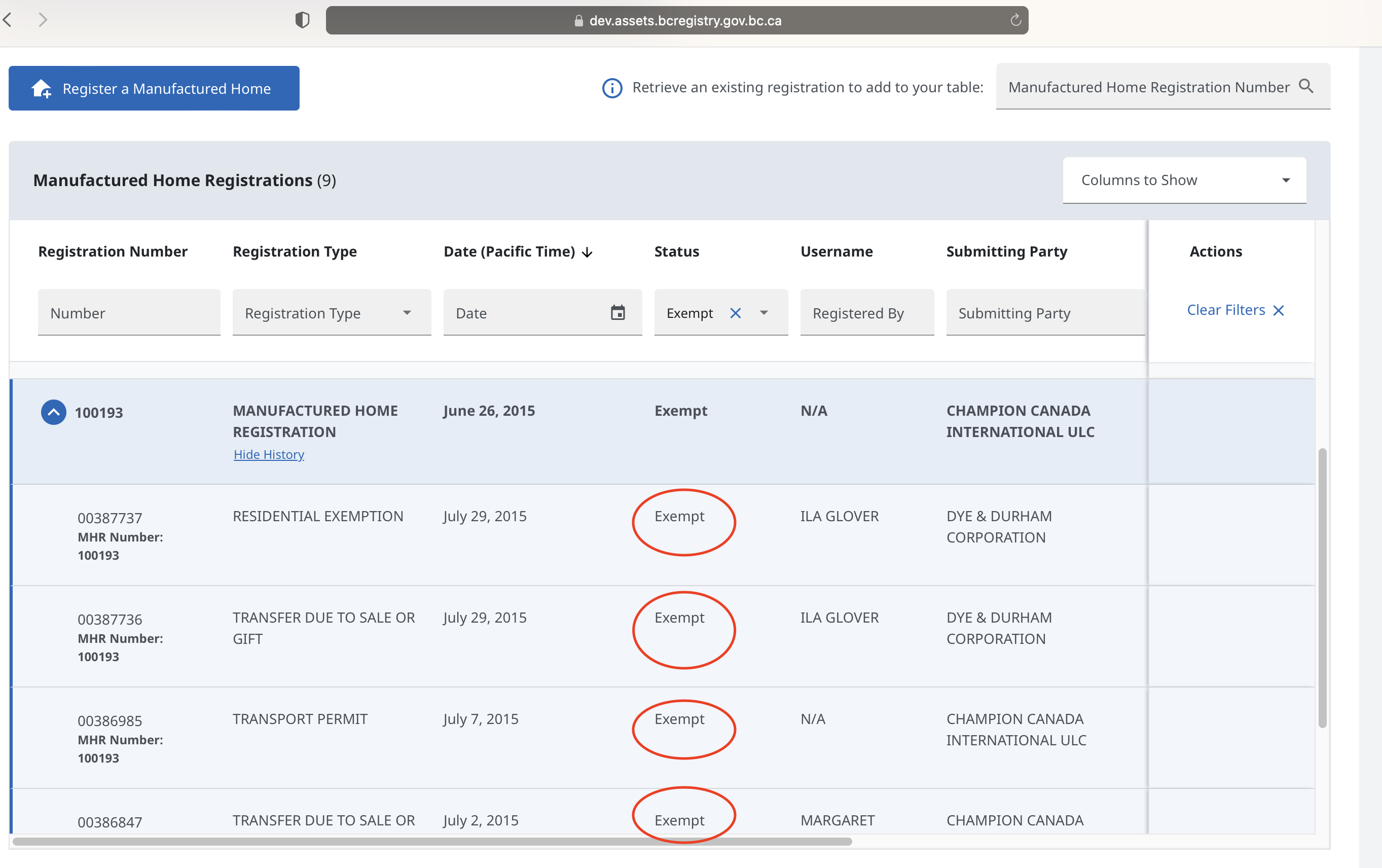Click Register a Manufactured Home button
The image size is (1382, 868).
154,88
